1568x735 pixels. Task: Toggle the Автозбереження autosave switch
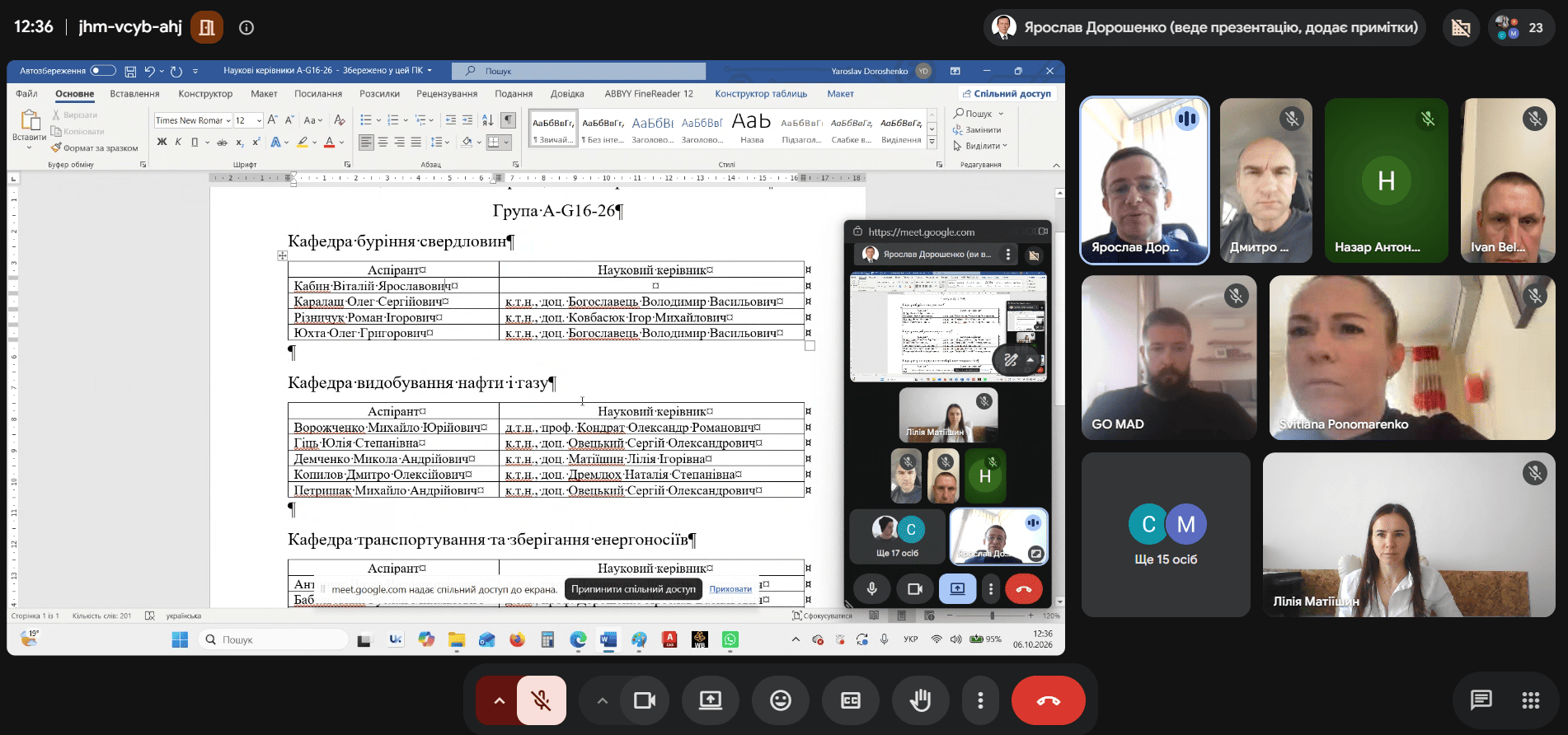(x=102, y=71)
